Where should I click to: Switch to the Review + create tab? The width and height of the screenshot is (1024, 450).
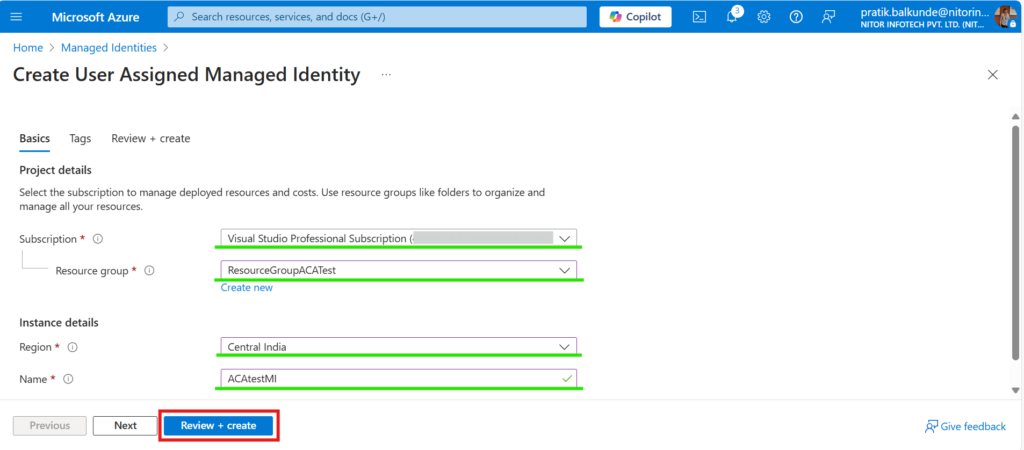click(151, 138)
